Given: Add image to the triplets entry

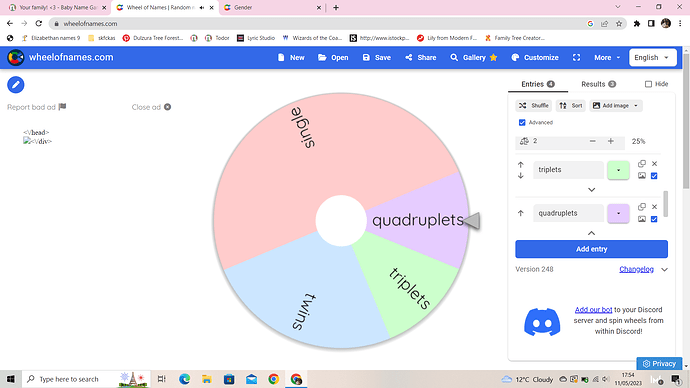Looking at the screenshot, I should tap(642, 176).
